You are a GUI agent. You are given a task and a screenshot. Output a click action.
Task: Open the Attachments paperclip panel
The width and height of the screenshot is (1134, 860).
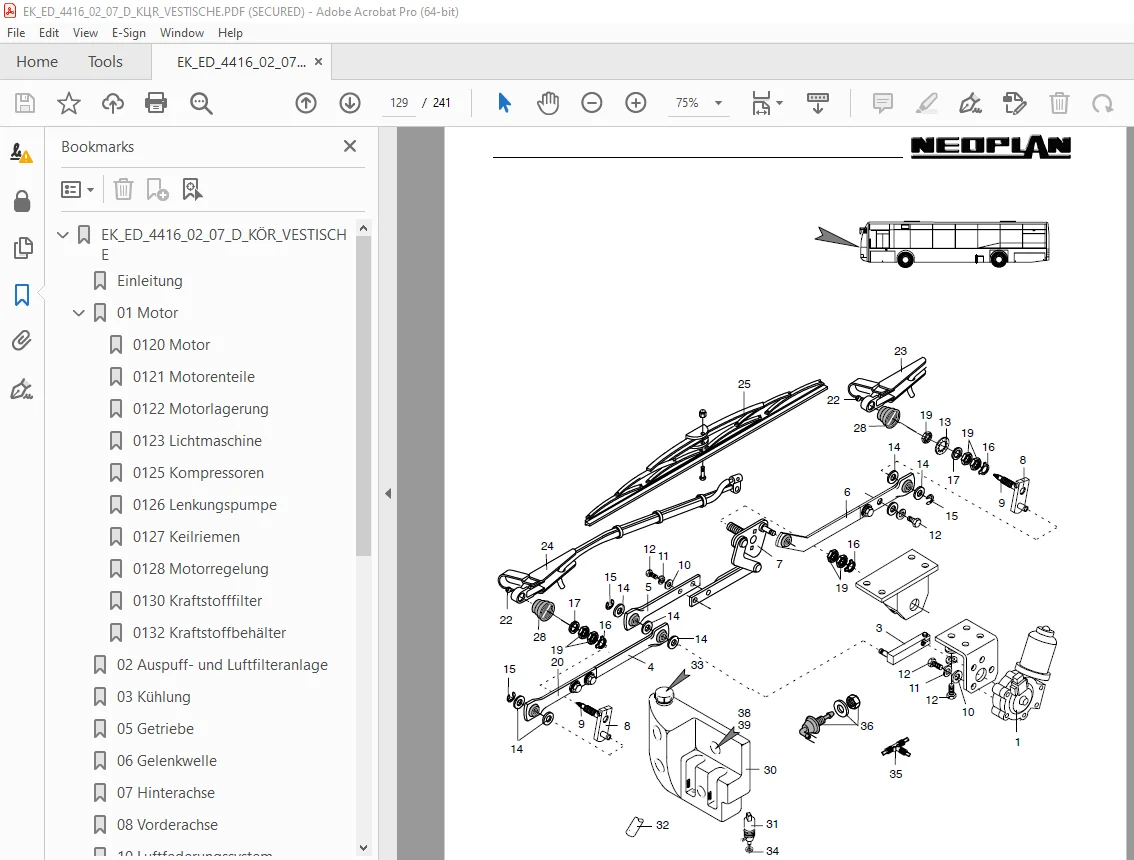[22, 340]
